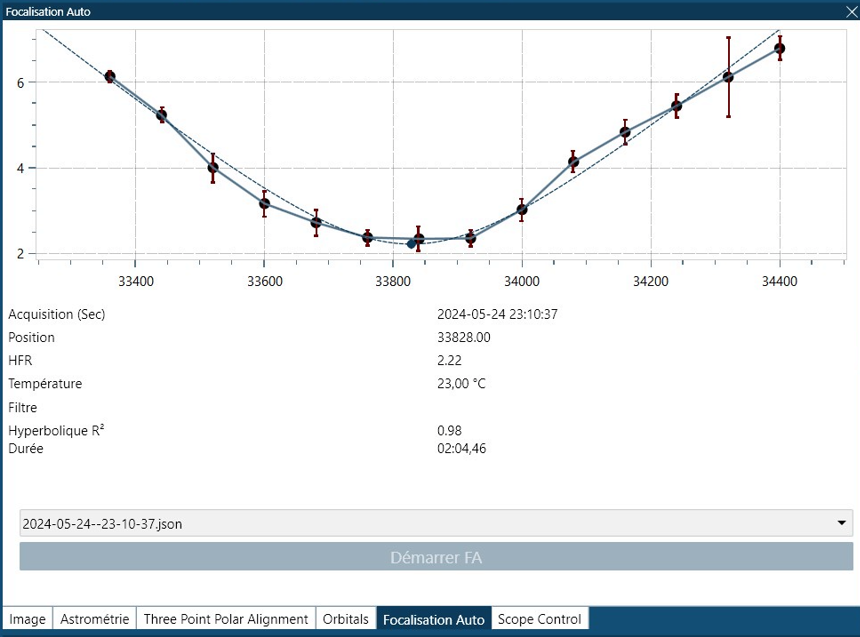Image resolution: width=860 pixels, height=637 pixels.
Task: Select the Focalisation Auto tab
Action: click(x=434, y=619)
